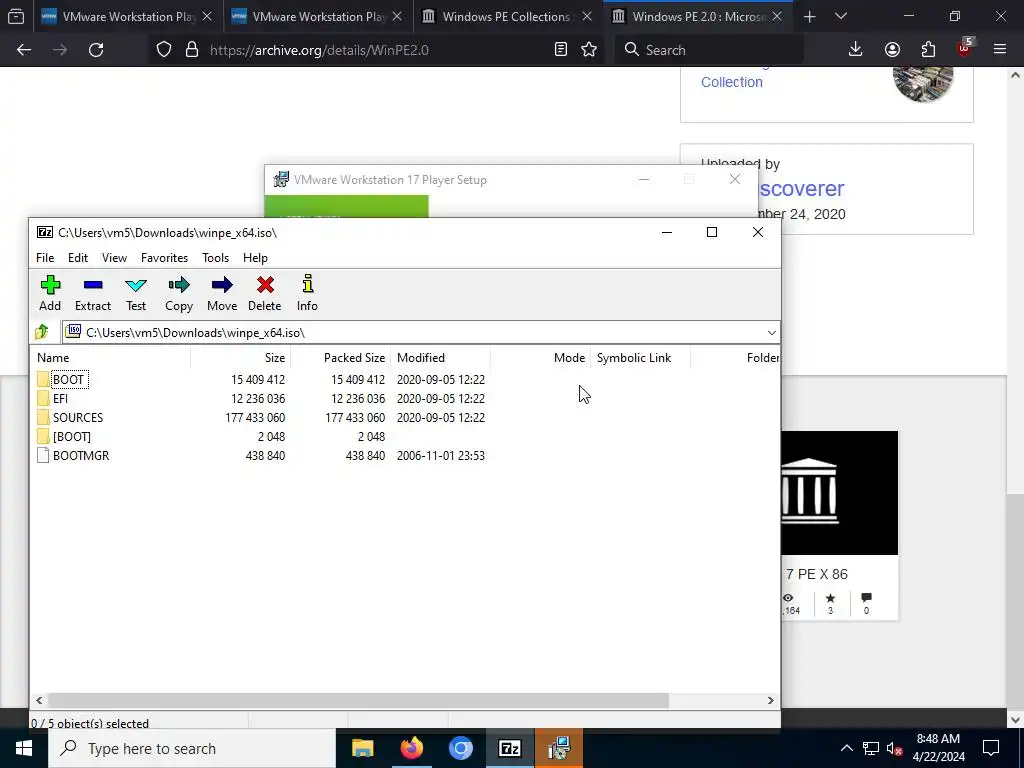
Task: Click the taskbar search box
Action: tap(192, 748)
